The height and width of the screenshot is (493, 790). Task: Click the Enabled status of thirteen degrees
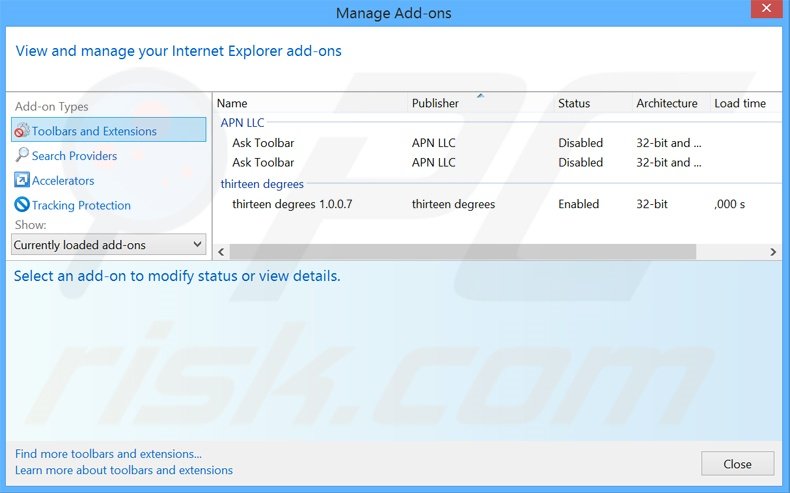(x=578, y=204)
